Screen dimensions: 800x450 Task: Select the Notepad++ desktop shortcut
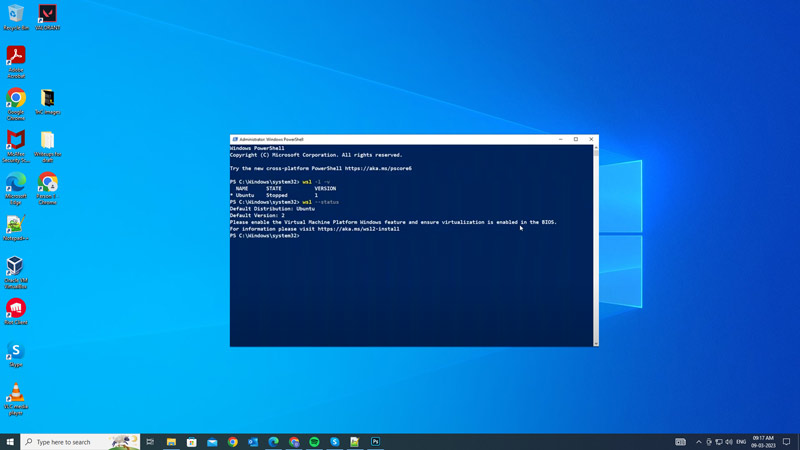coord(16,228)
